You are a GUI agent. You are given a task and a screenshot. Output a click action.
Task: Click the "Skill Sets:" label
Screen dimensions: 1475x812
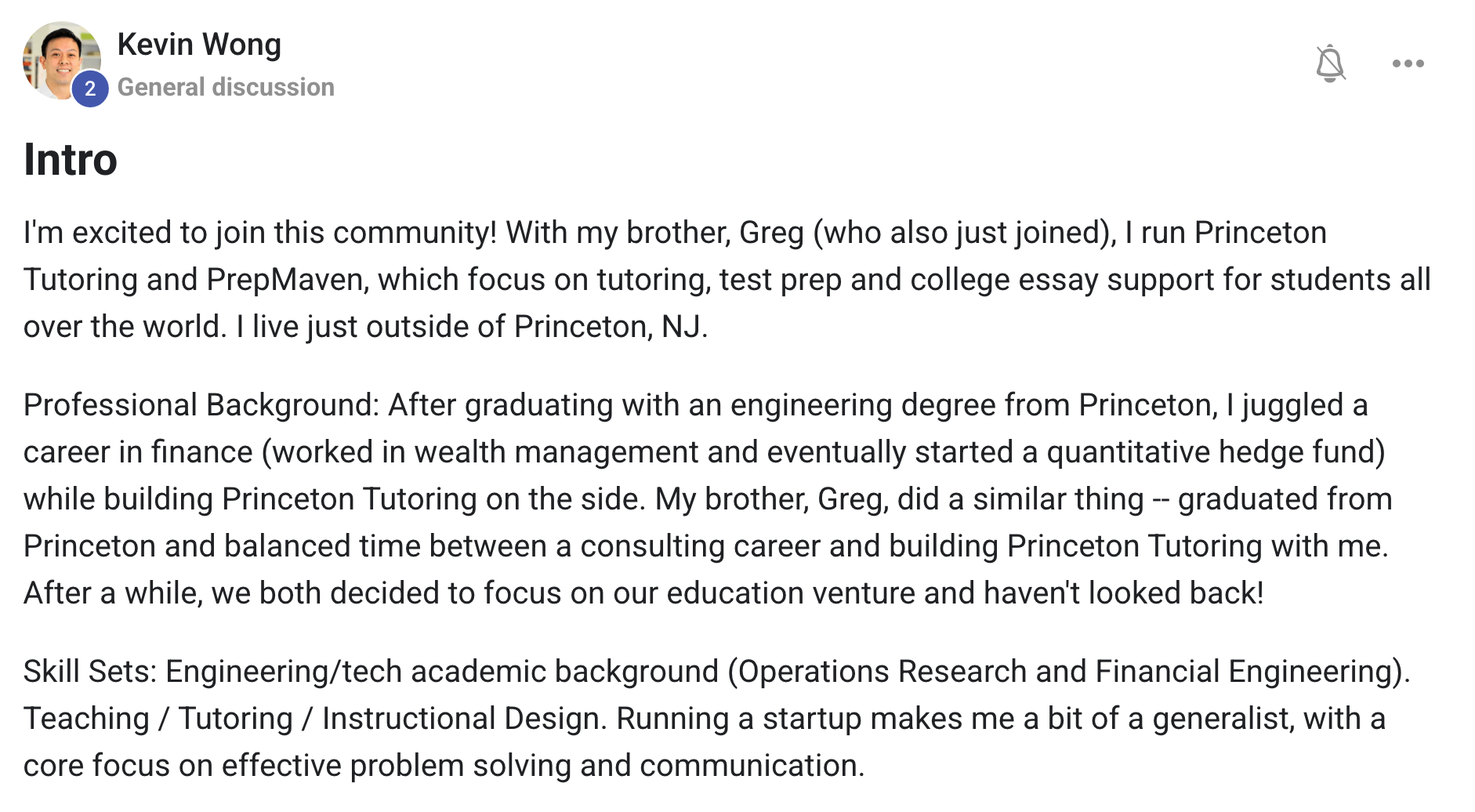(x=90, y=672)
